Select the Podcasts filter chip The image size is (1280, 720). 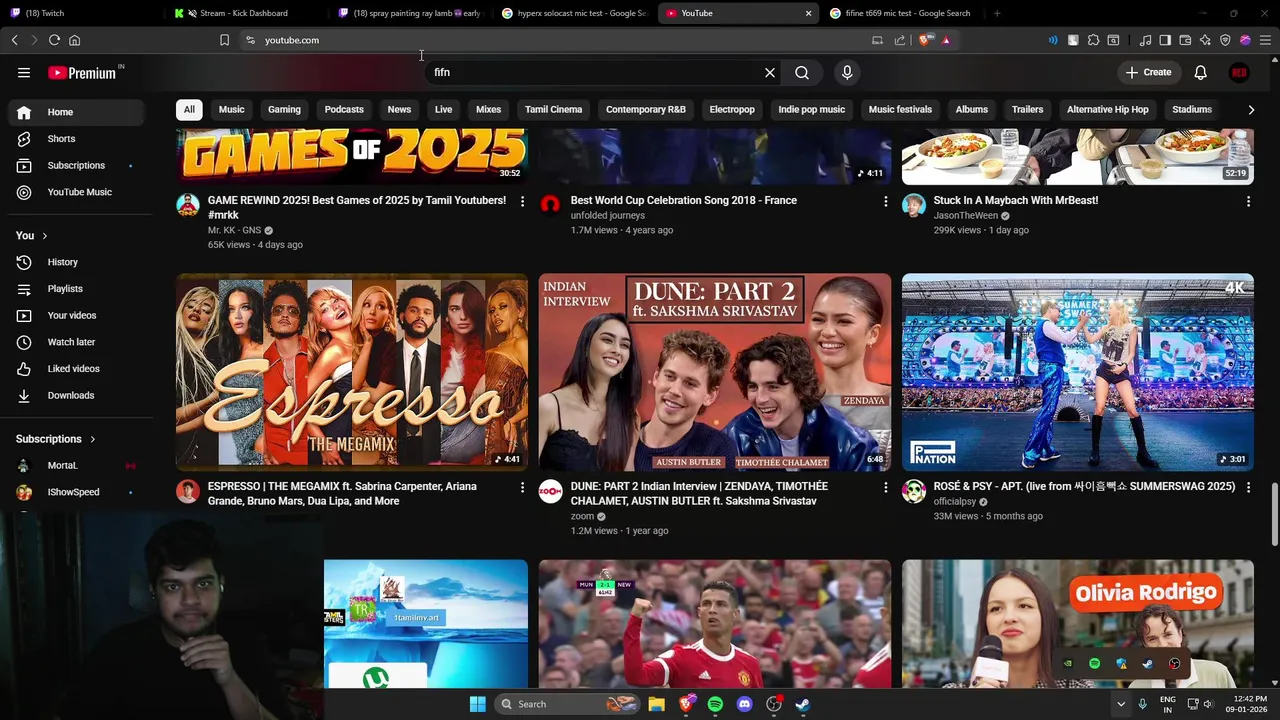344,110
